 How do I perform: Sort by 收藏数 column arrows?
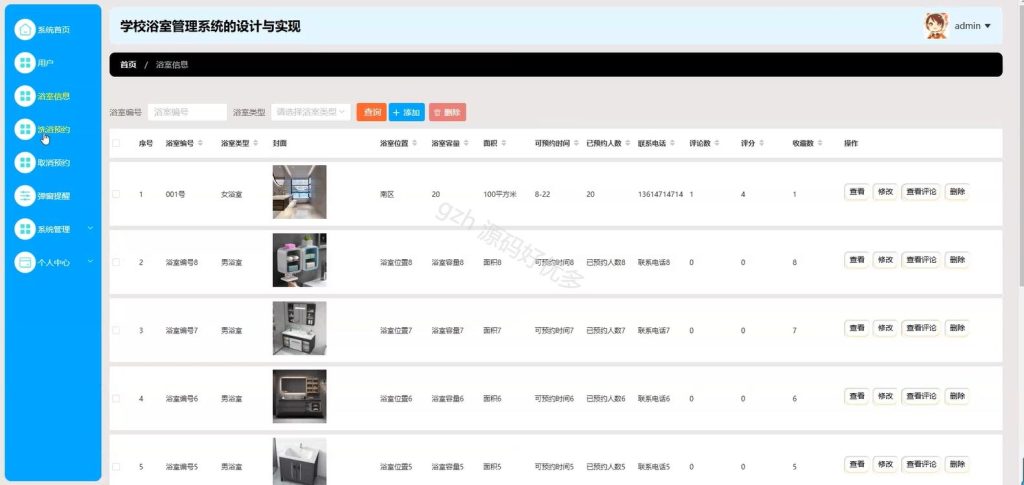pos(820,143)
